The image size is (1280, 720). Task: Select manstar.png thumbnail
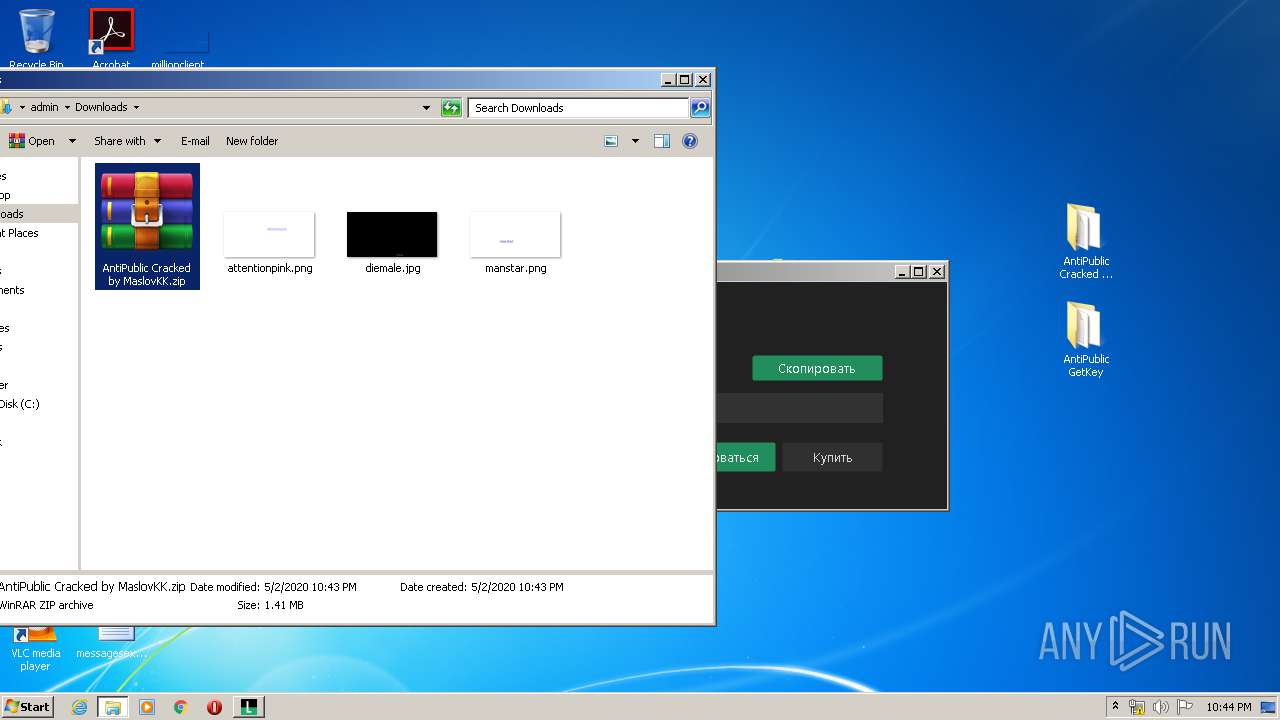[x=516, y=242]
